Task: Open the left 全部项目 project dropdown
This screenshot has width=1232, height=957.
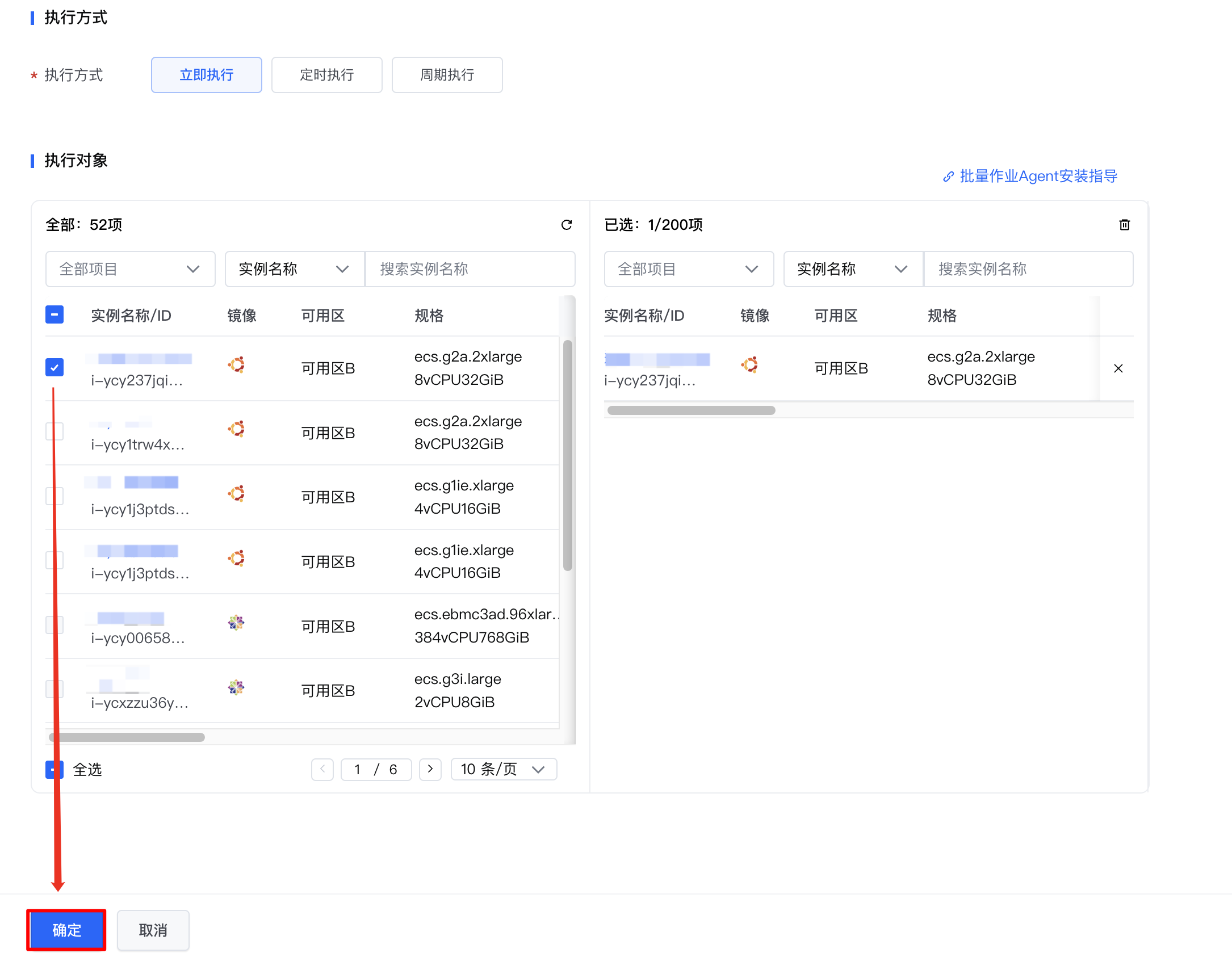Action: tap(130, 269)
